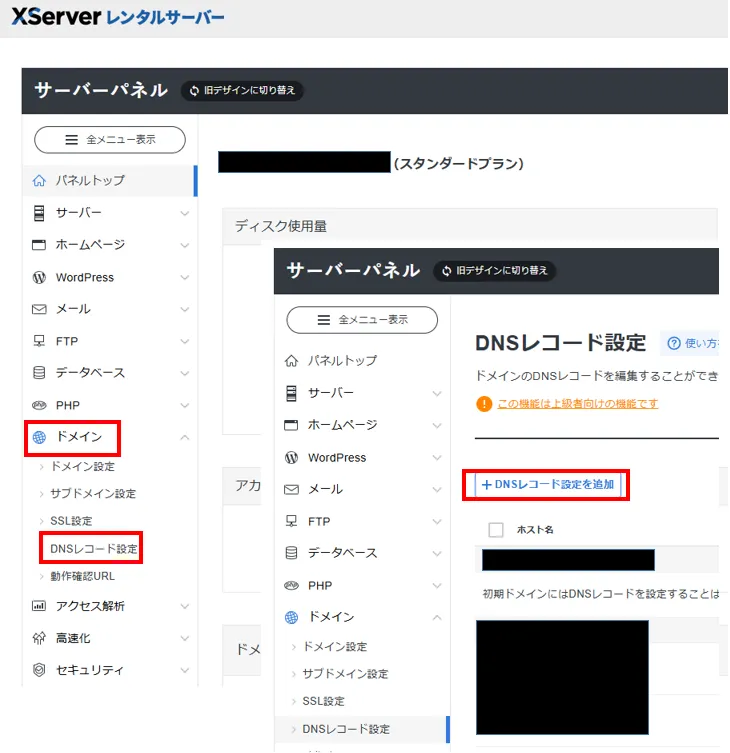Expand the FTP chevron in the front panel

coord(437,521)
